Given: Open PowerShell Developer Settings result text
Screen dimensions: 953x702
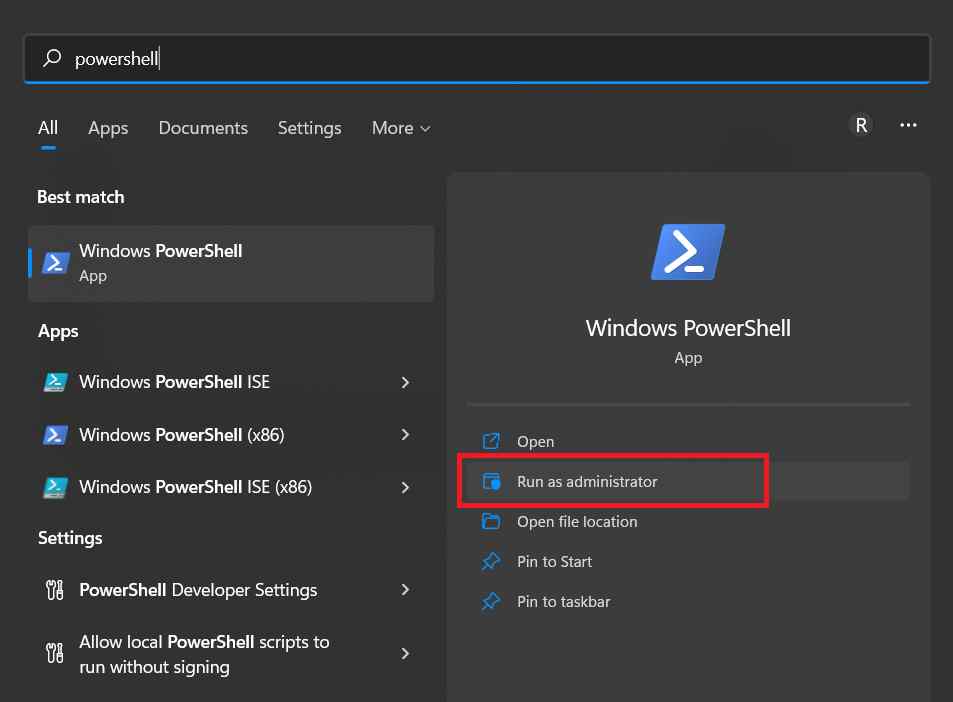Looking at the screenshot, I should tap(198, 590).
